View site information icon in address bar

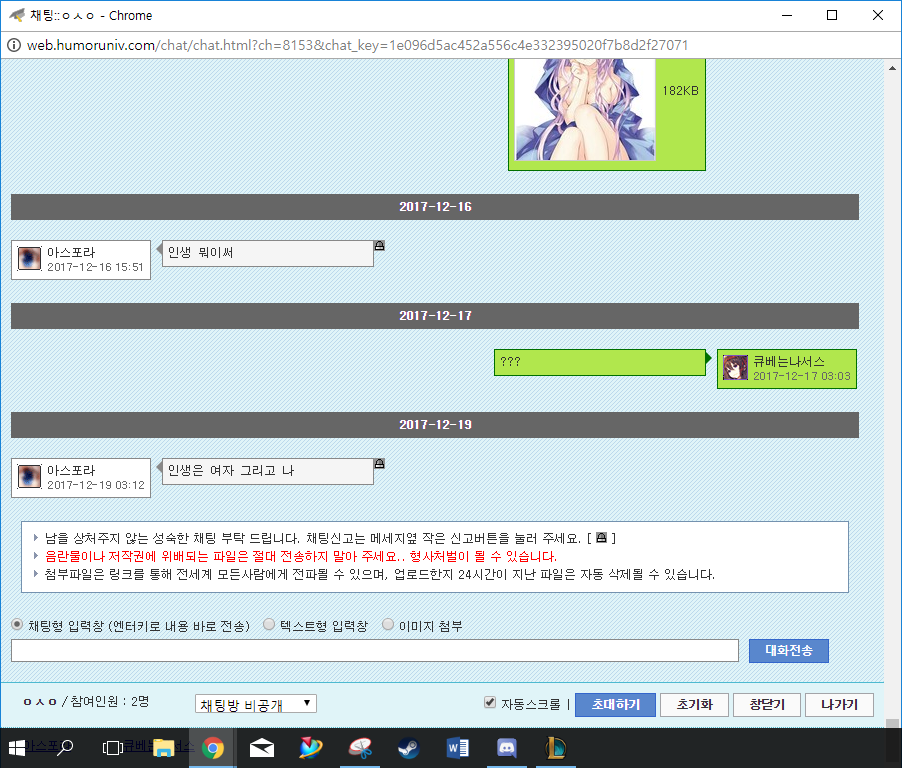[14, 45]
